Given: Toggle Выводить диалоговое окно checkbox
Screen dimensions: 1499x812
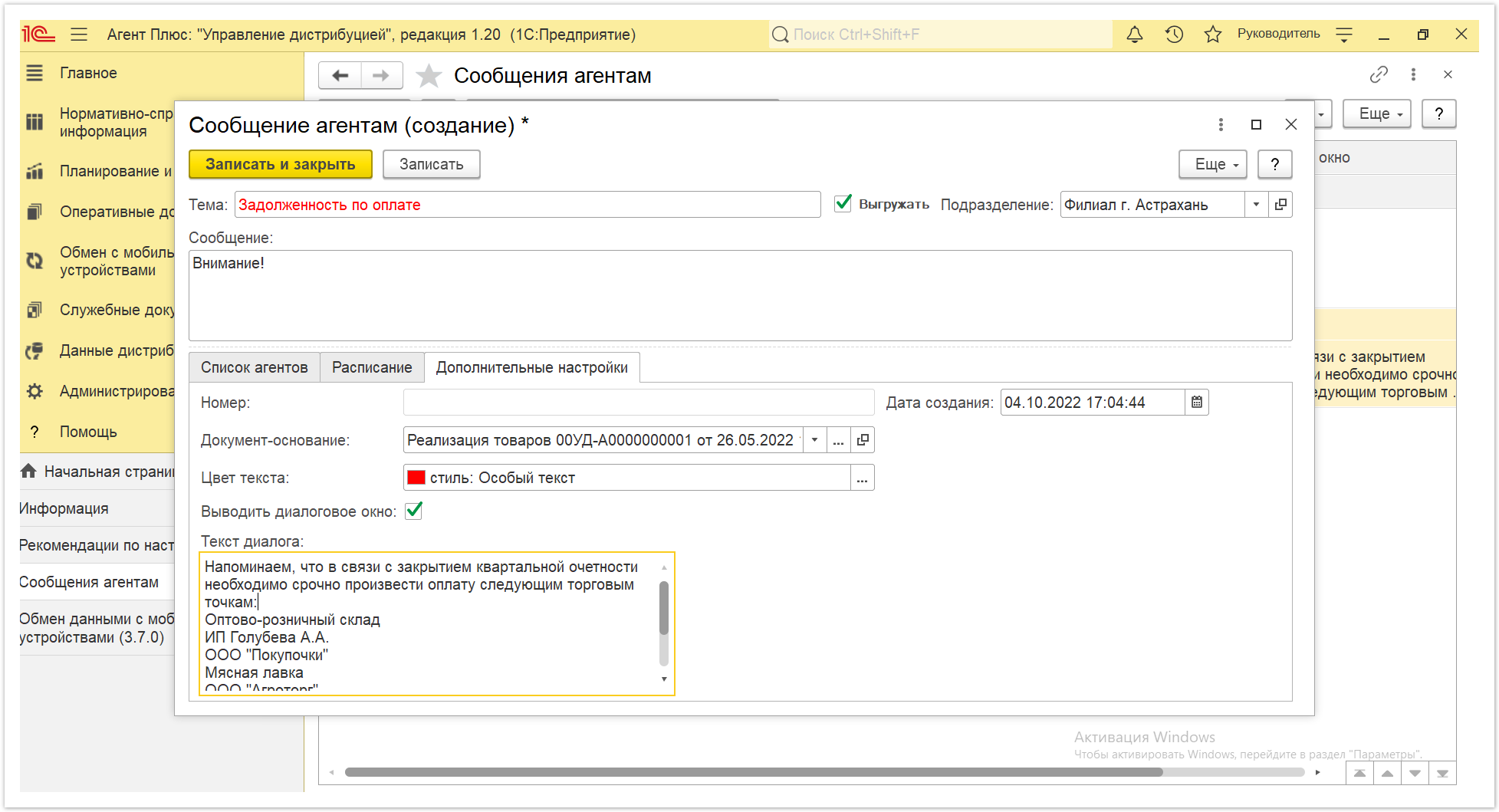Looking at the screenshot, I should [414, 511].
